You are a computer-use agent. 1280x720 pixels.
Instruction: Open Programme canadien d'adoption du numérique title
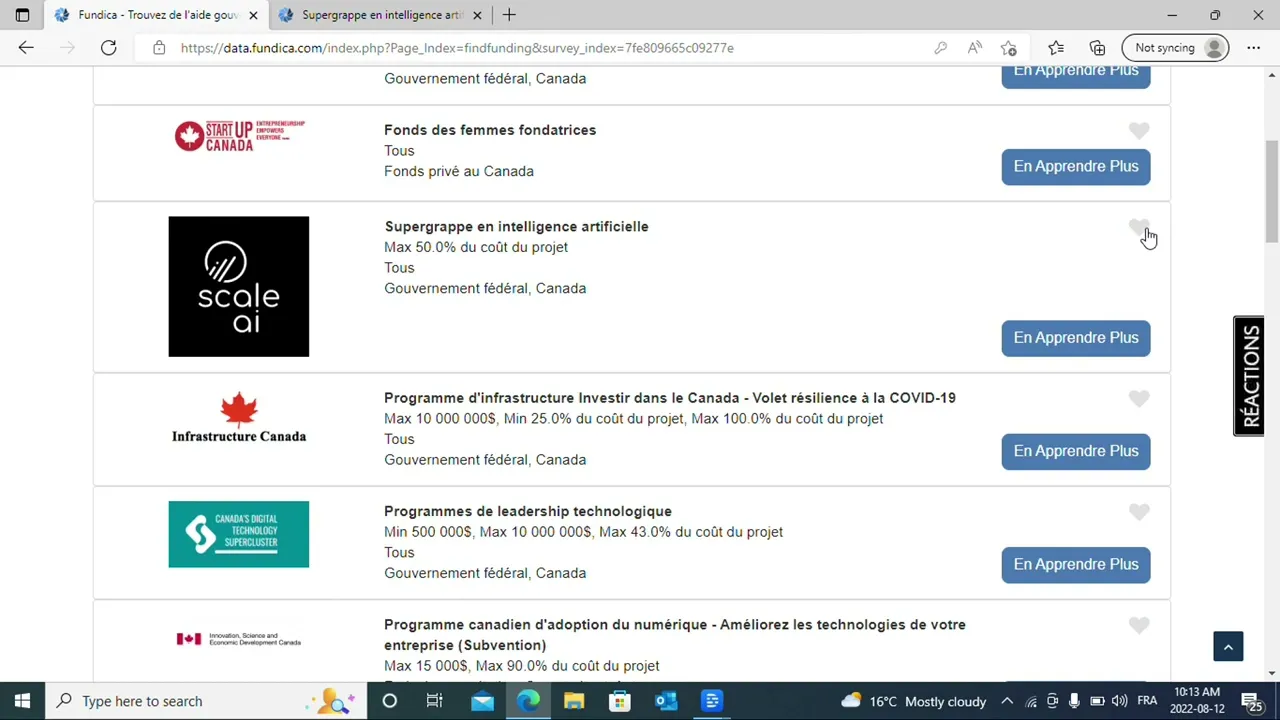pos(675,635)
